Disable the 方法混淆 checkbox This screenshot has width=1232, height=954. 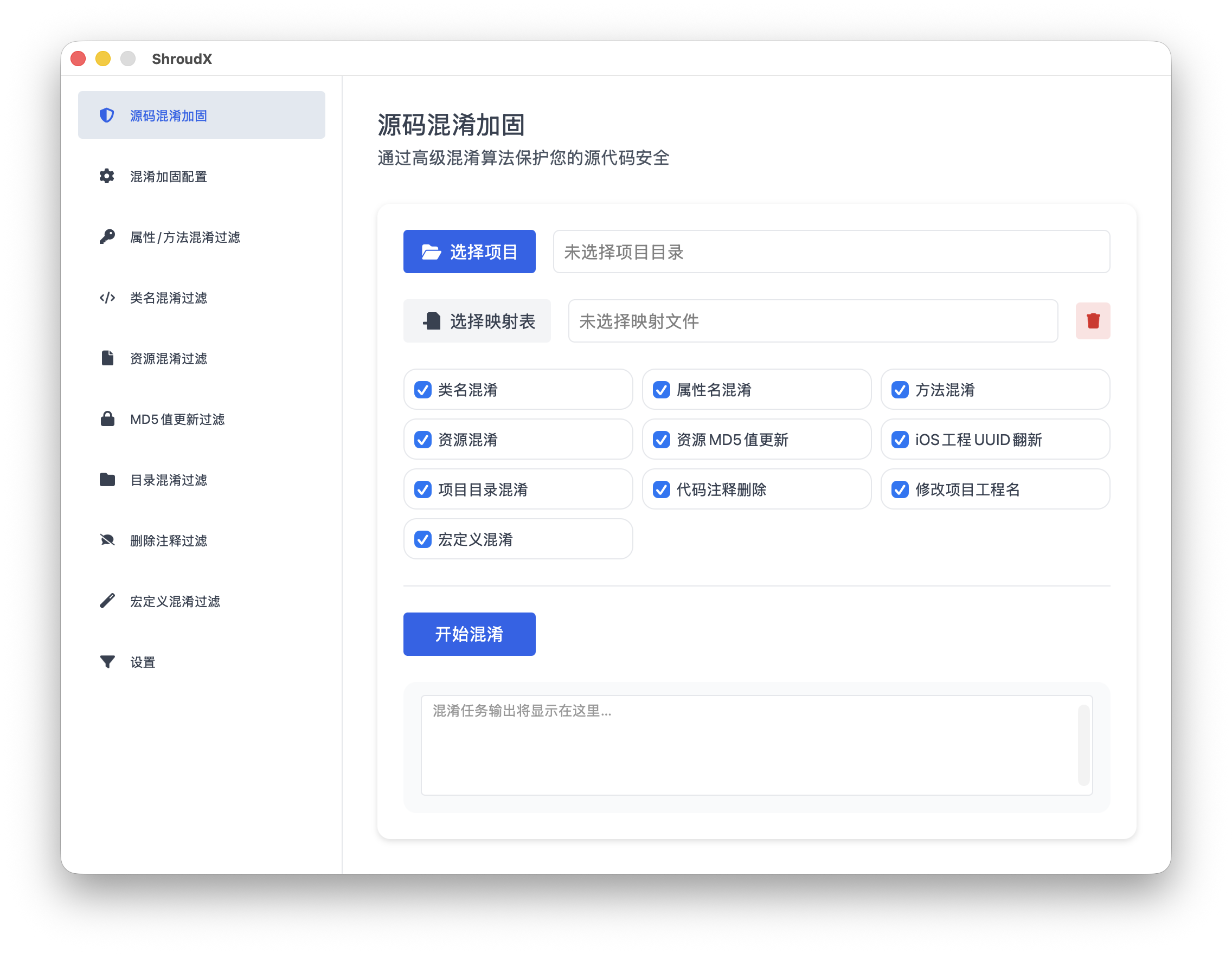pyautogui.click(x=900, y=390)
